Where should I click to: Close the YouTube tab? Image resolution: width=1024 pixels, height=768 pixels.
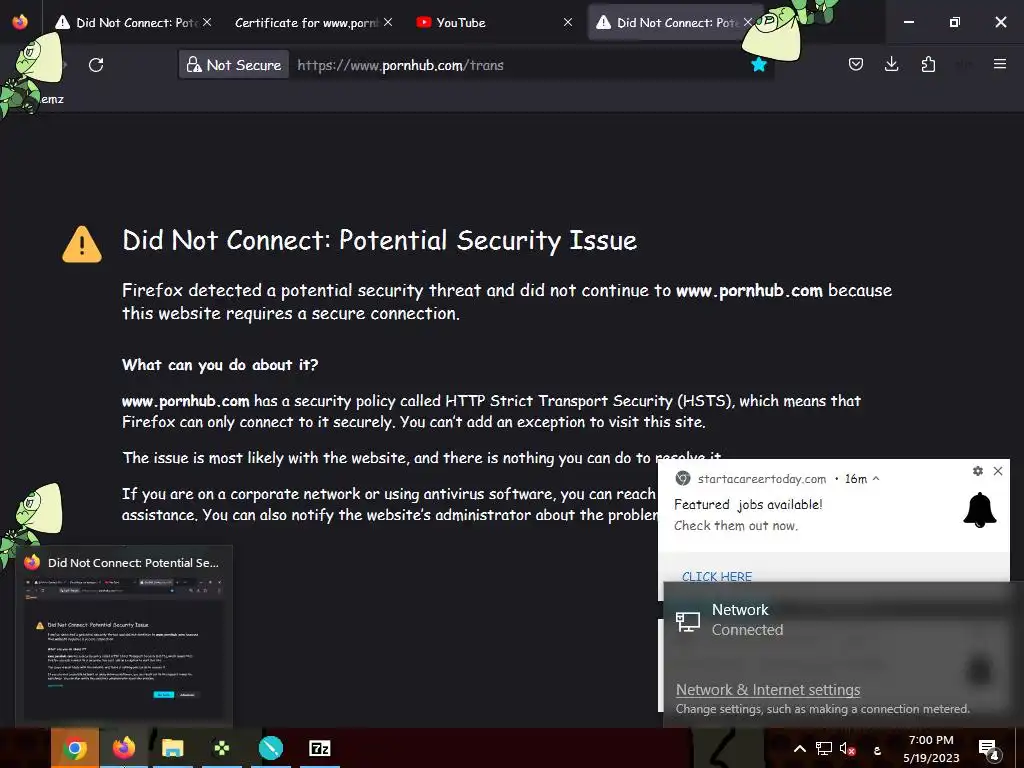[568, 22]
